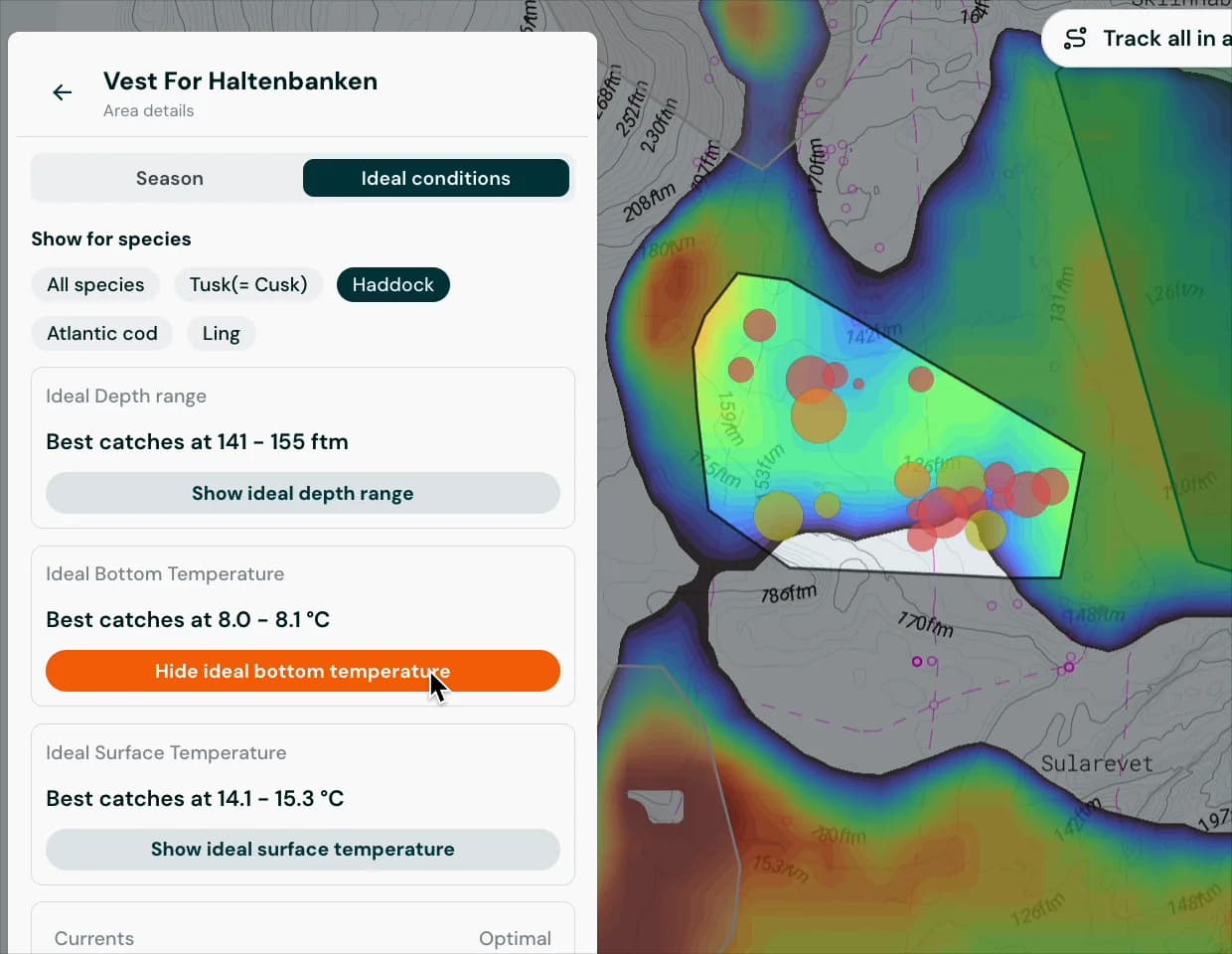Click 'Best catches at 14.1 - 15.3 °C'
The height and width of the screenshot is (954, 1232).
(x=195, y=798)
